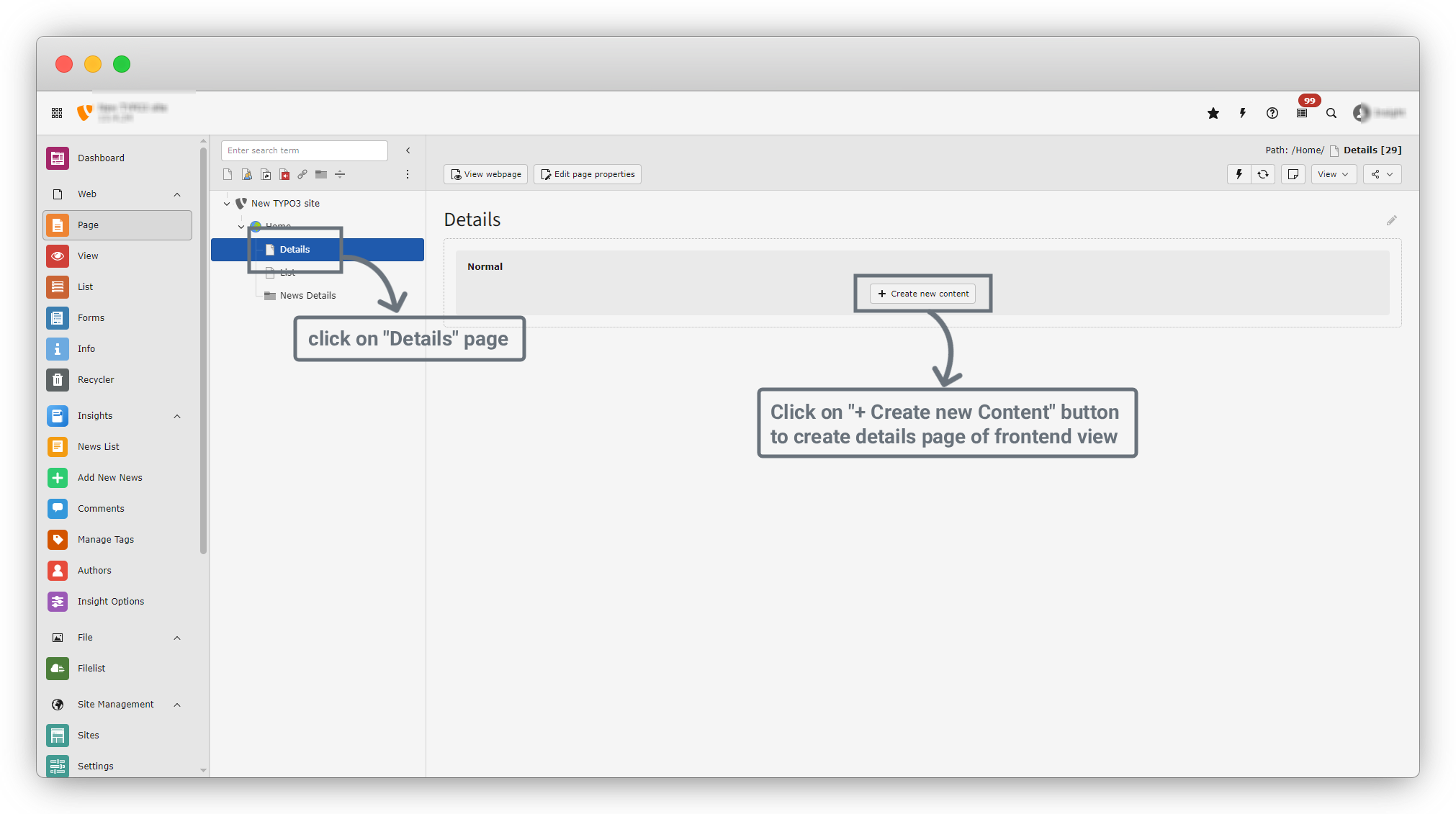Screen dimensions: 1456x814
Task: Collapse the Insights module group
Action: [177, 416]
